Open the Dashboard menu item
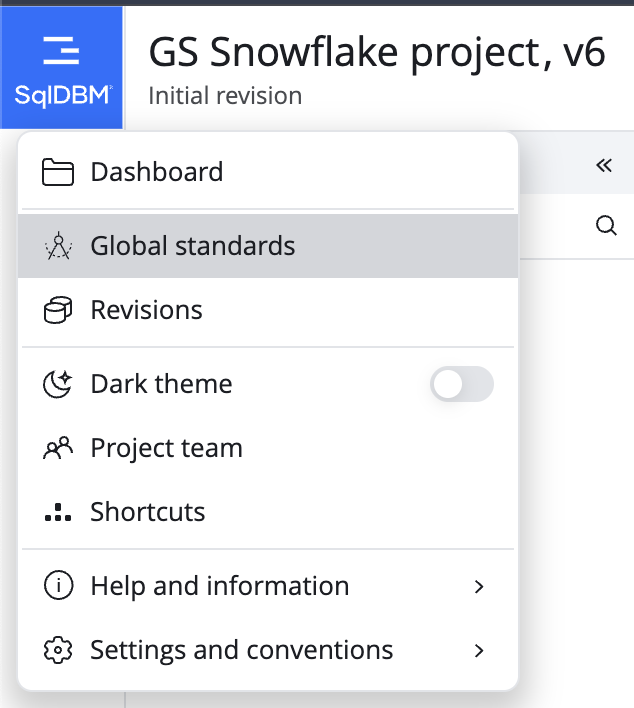This screenshot has width=634, height=708. 268,172
